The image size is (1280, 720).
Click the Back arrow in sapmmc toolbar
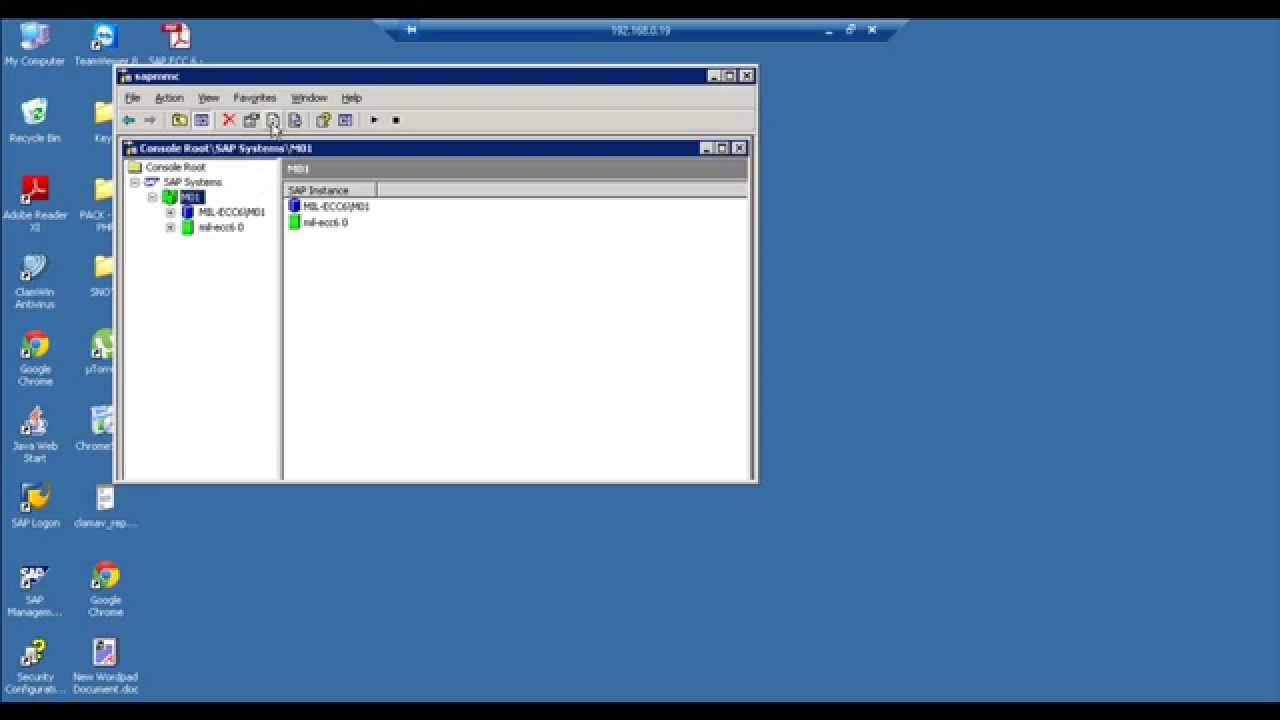(128, 120)
